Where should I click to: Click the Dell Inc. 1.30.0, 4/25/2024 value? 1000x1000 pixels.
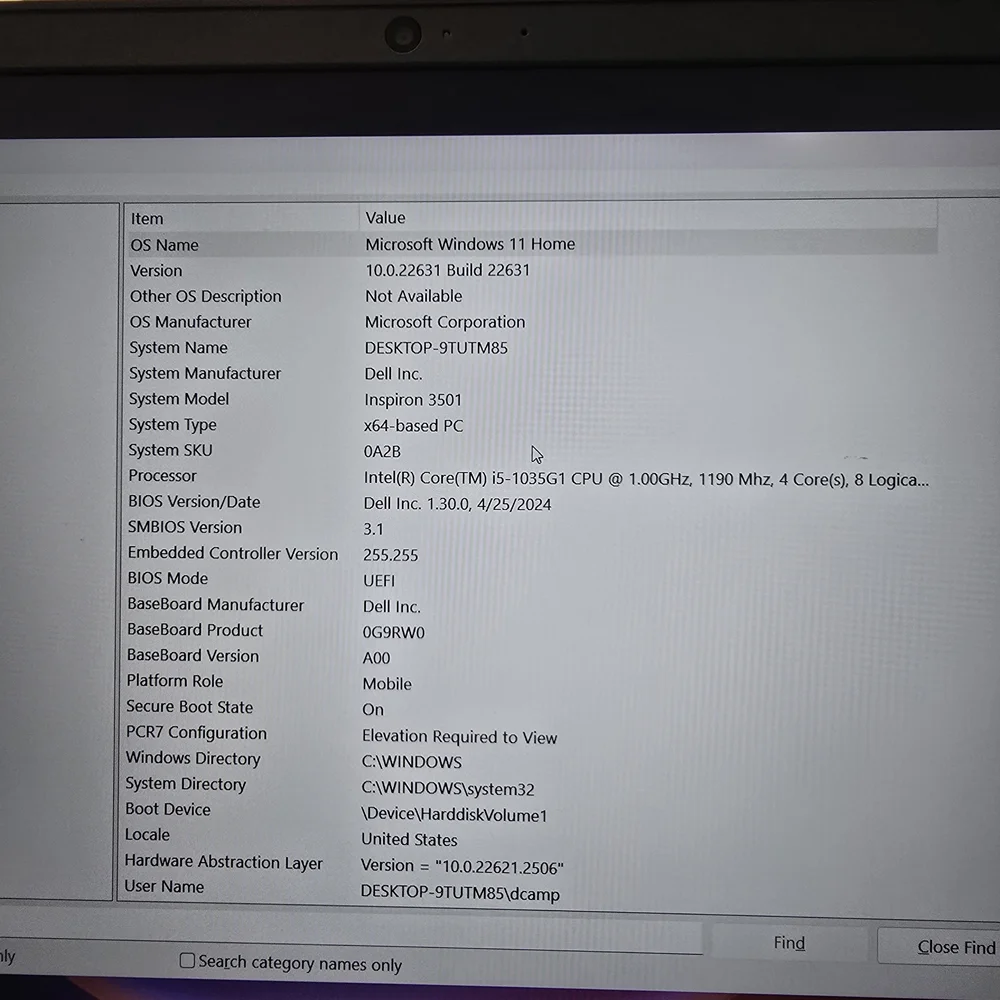[x=457, y=504]
